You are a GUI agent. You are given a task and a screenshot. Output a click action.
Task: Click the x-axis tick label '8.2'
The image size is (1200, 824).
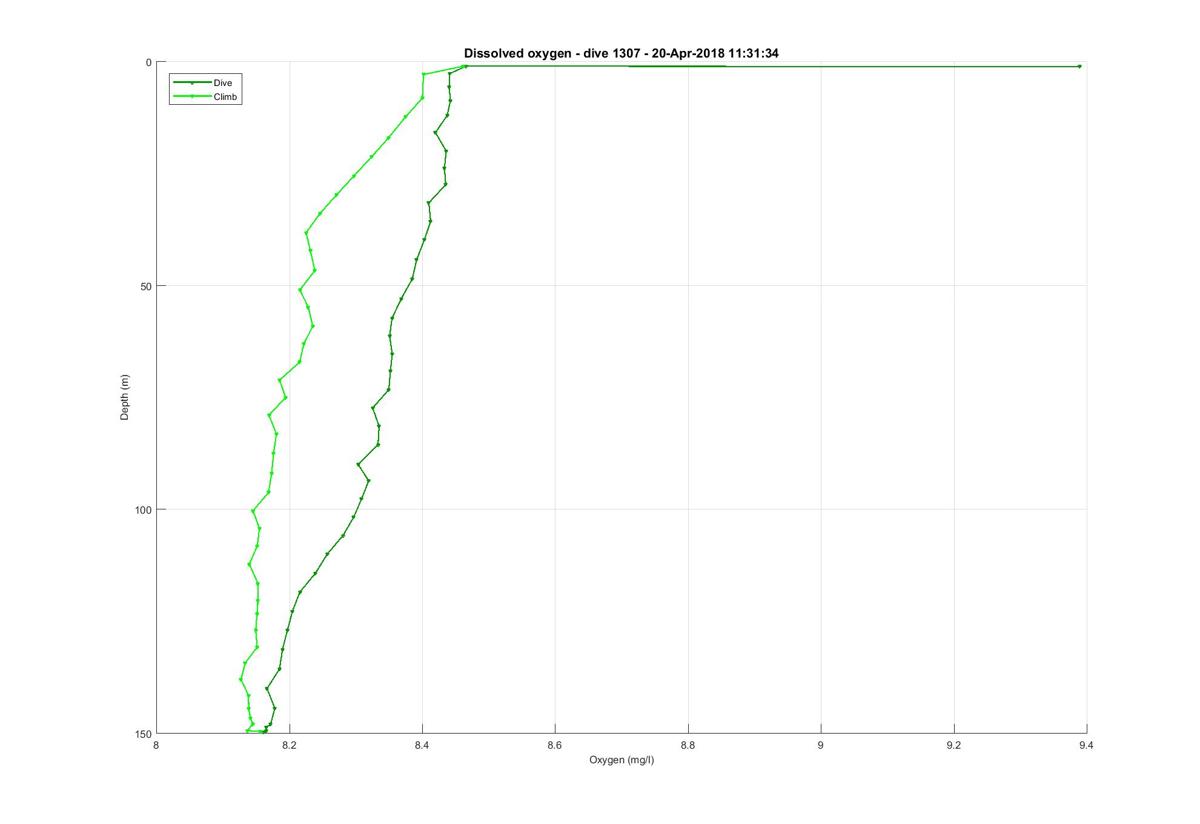290,745
